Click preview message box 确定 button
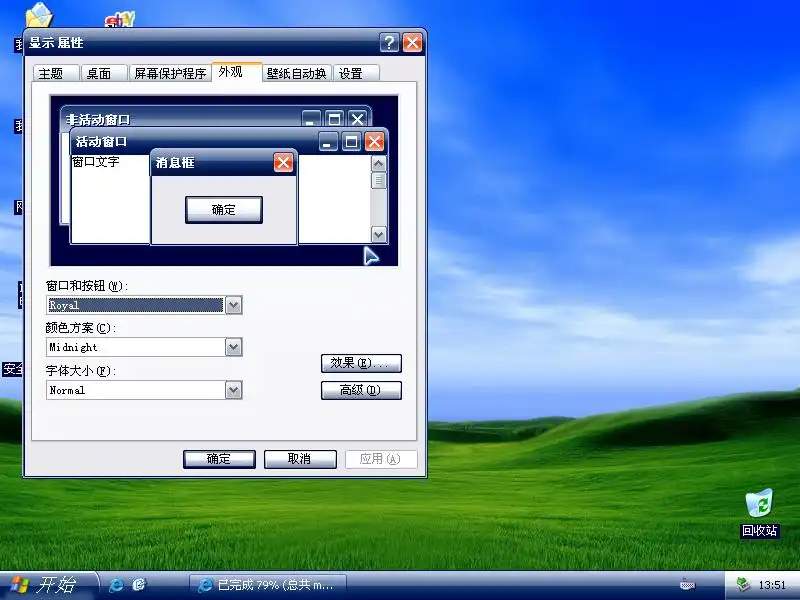The height and width of the screenshot is (600, 800). point(223,210)
